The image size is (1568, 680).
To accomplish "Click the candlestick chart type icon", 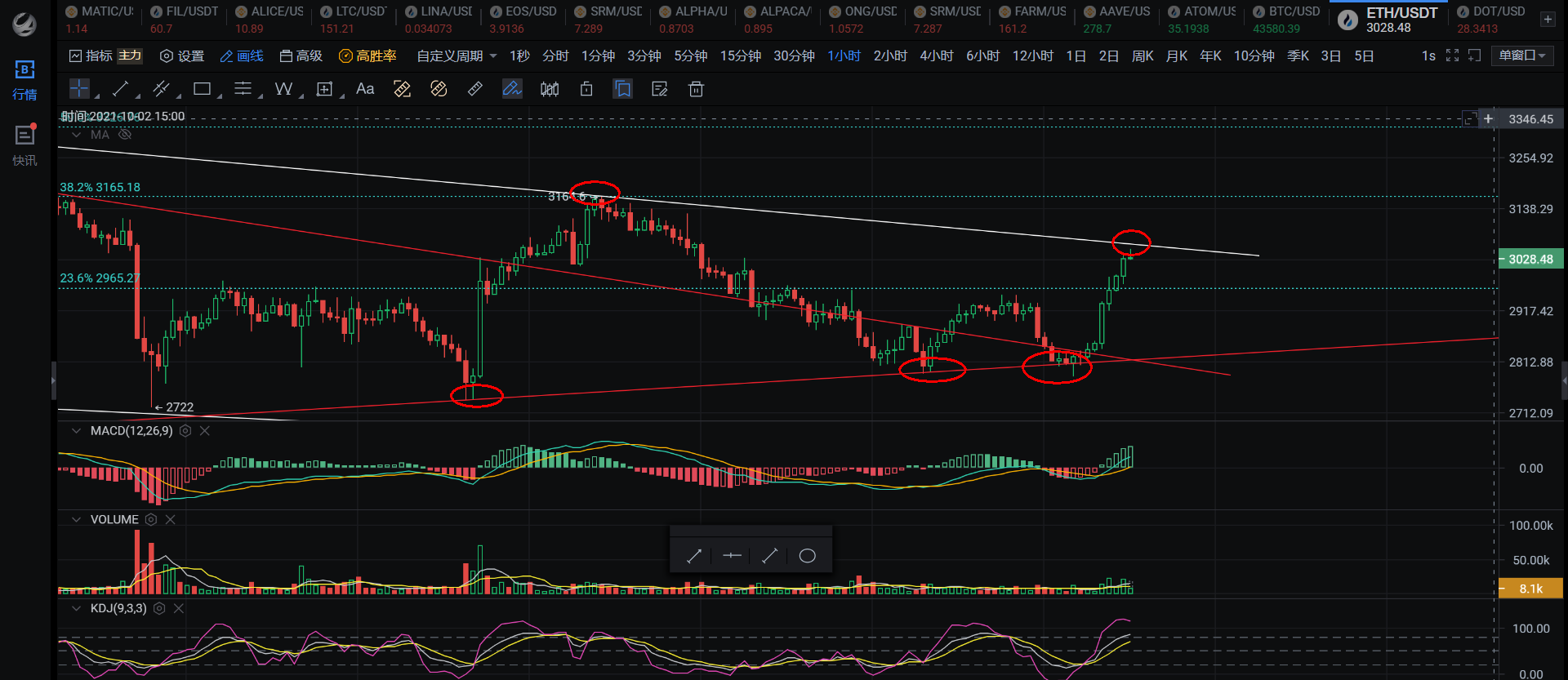I will (x=550, y=89).
